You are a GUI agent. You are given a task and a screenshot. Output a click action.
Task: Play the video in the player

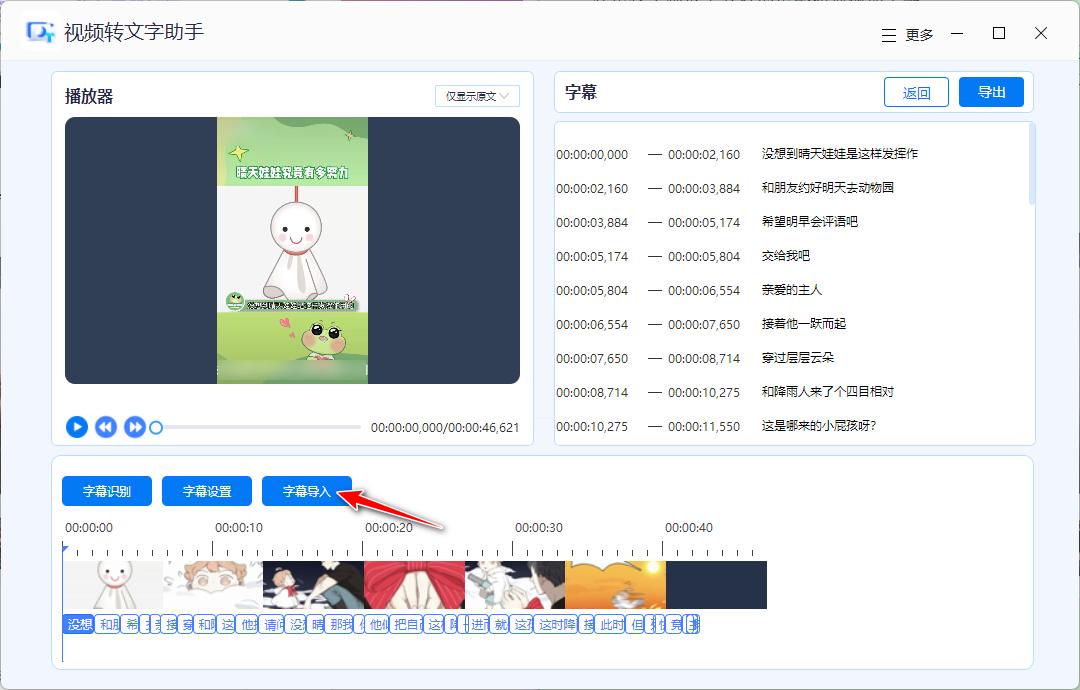tap(77, 426)
